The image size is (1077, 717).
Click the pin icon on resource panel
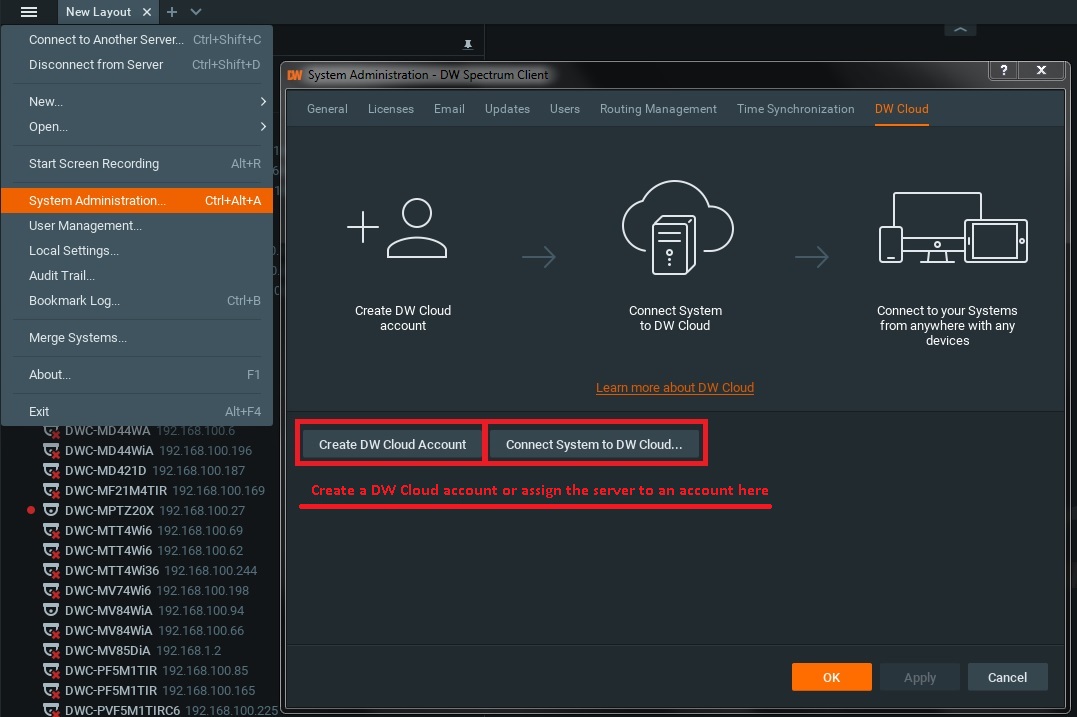[x=467, y=45]
